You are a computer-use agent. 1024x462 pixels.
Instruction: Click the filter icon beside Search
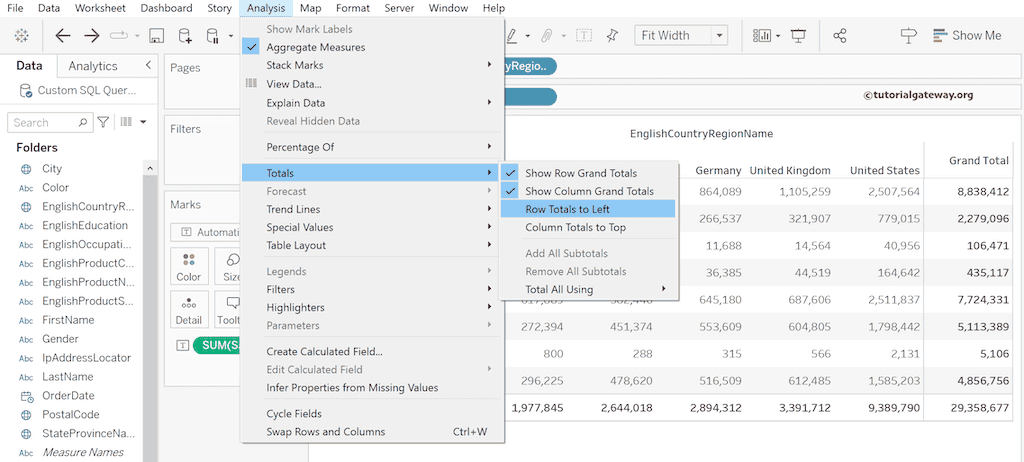103,122
